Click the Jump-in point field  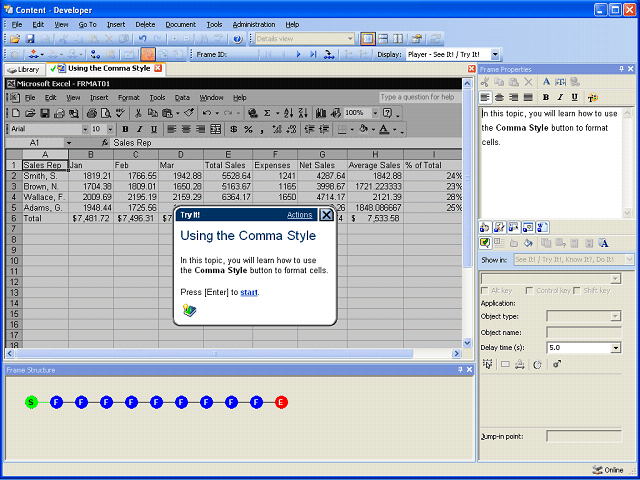point(584,436)
